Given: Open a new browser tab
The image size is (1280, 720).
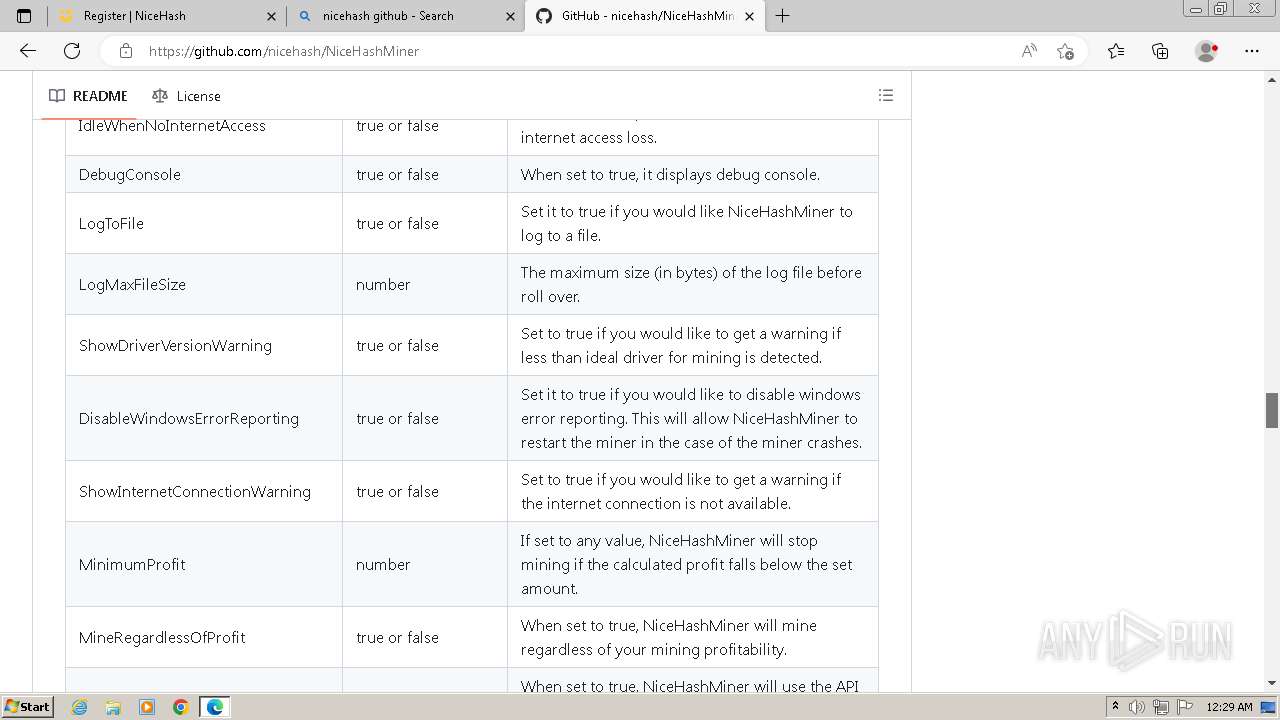Looking at the screenshot, I should click(x=783, y=16).
